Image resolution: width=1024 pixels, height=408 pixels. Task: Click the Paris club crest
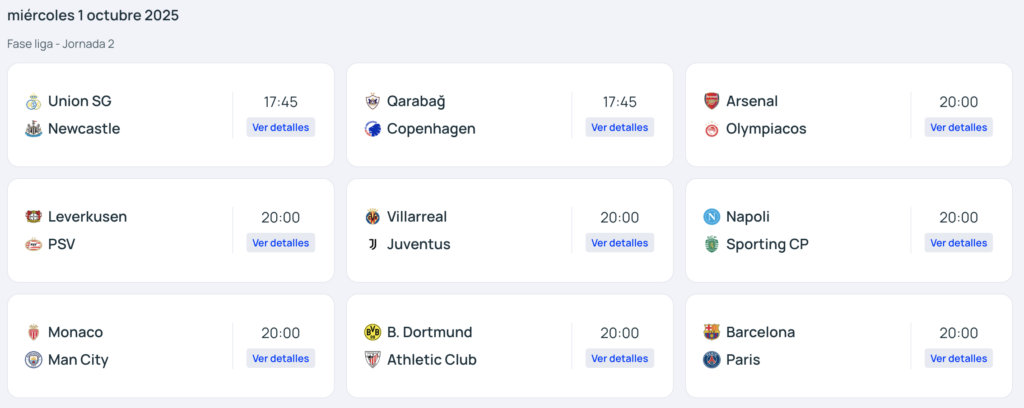[x=712, y=360]
